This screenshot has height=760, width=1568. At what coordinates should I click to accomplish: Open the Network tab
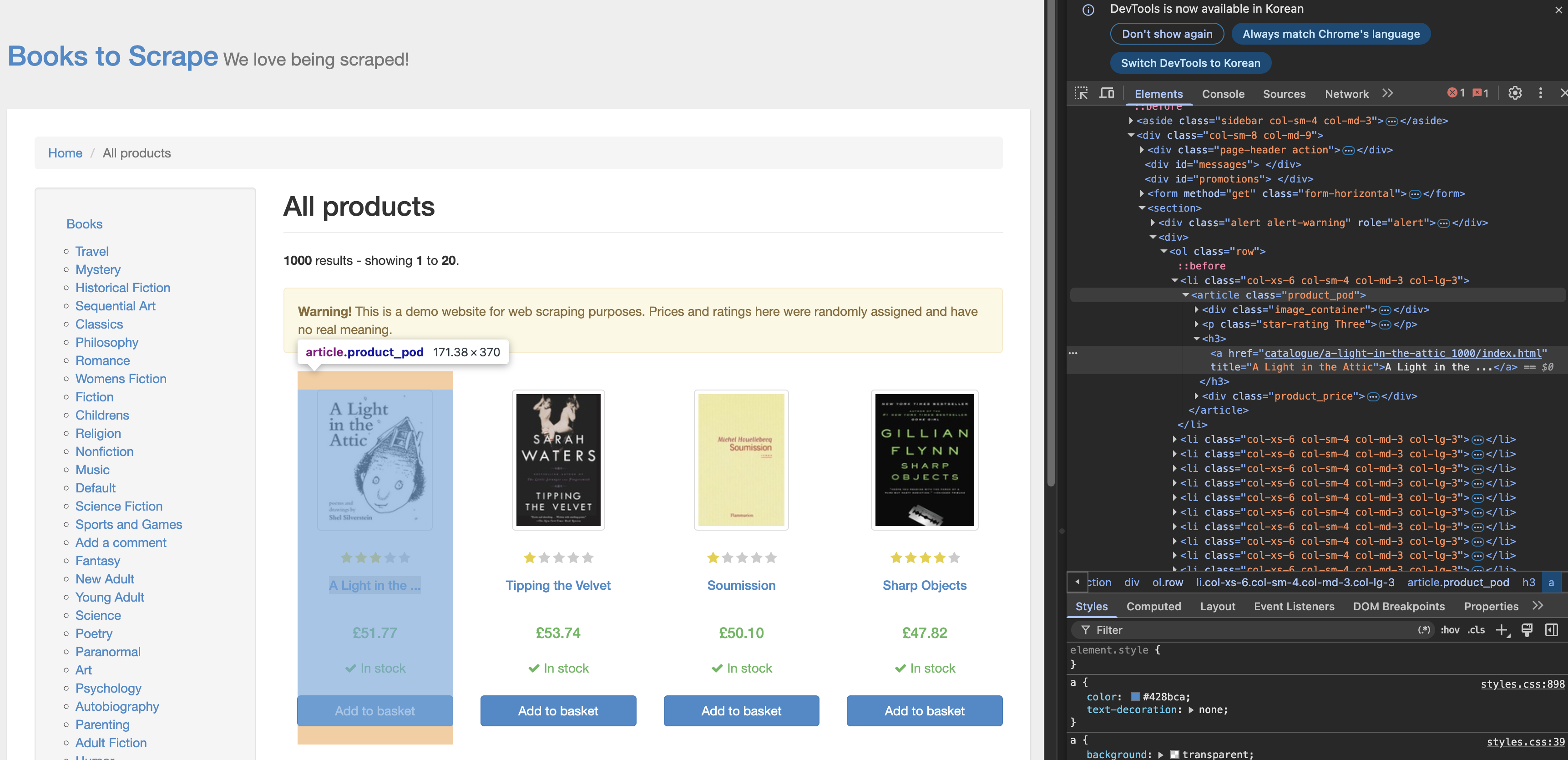pyautogui.click(x=1346, y=94)
